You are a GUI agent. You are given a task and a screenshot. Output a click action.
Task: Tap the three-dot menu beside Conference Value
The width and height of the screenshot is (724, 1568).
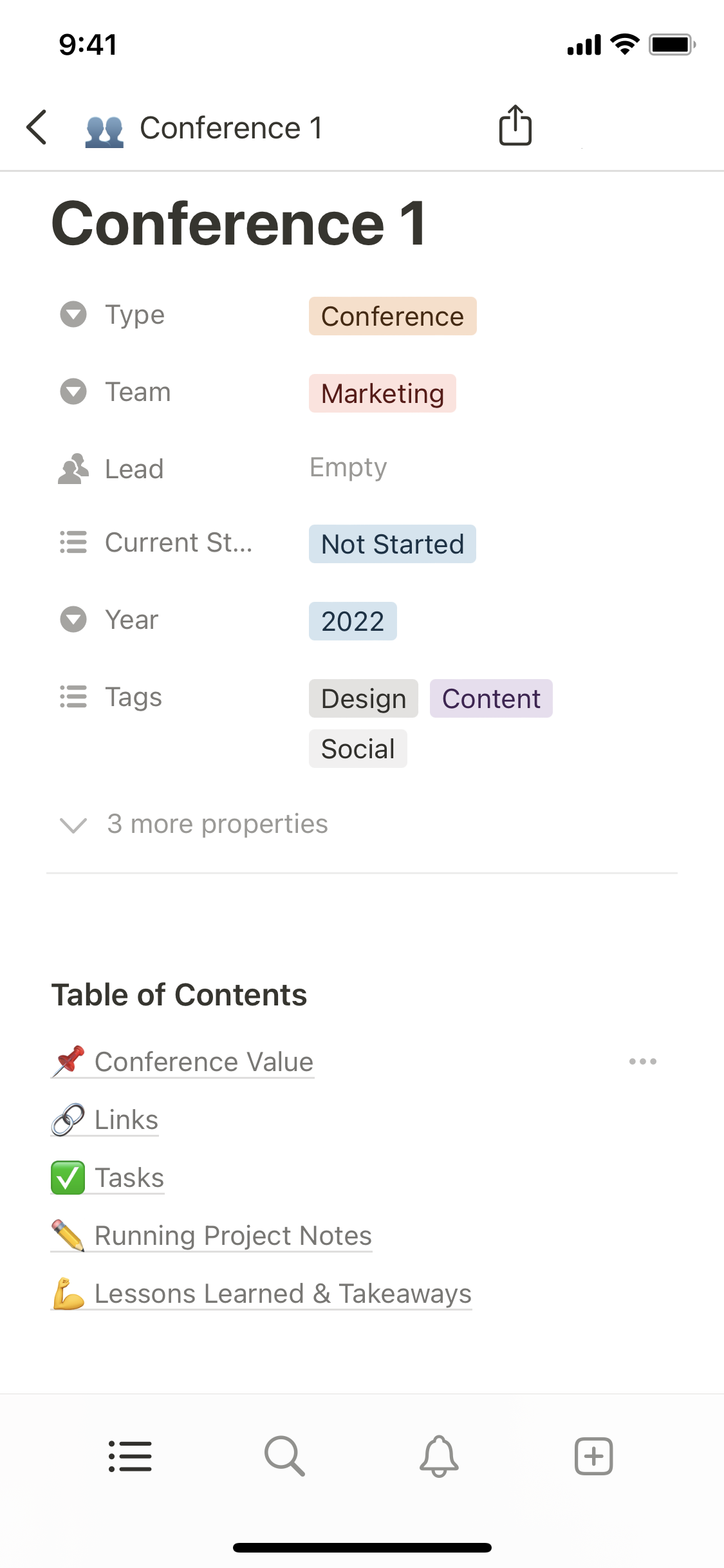point(642,1061)
